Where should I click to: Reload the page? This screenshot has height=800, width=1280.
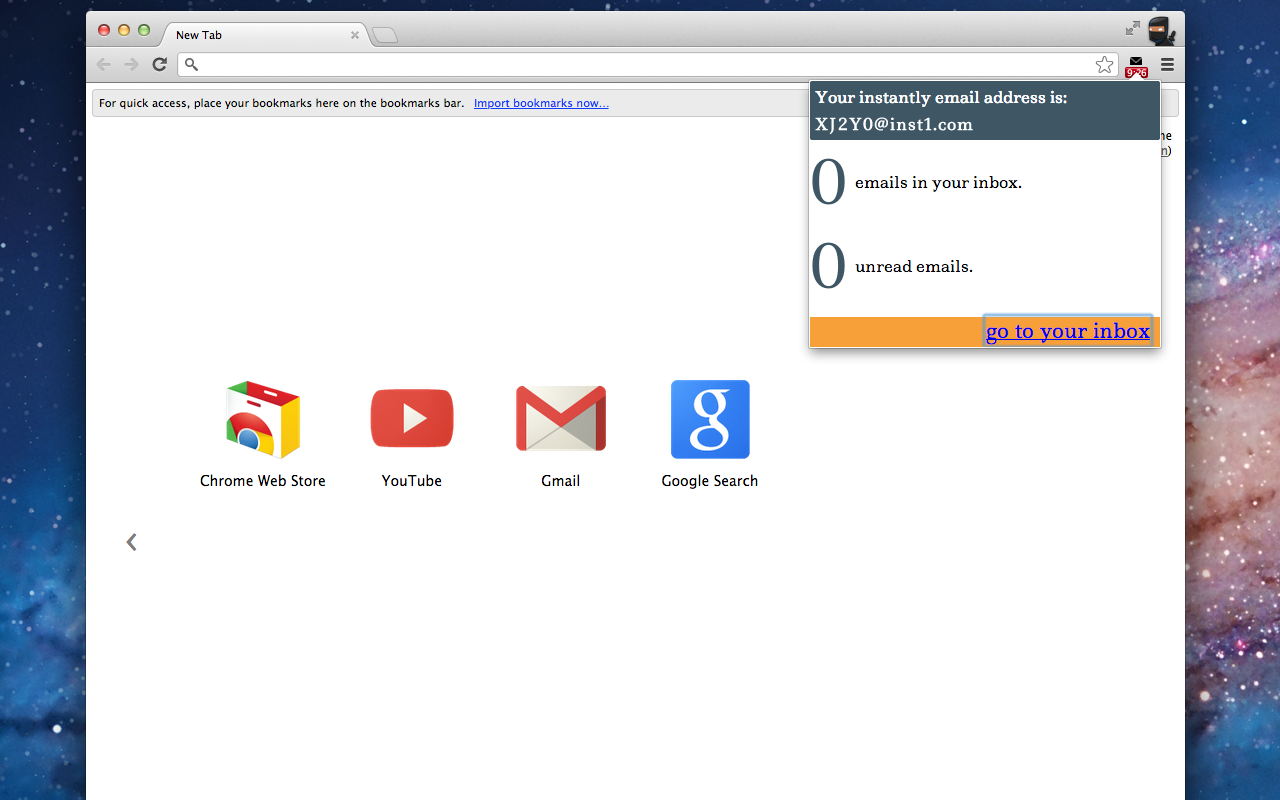159,65
